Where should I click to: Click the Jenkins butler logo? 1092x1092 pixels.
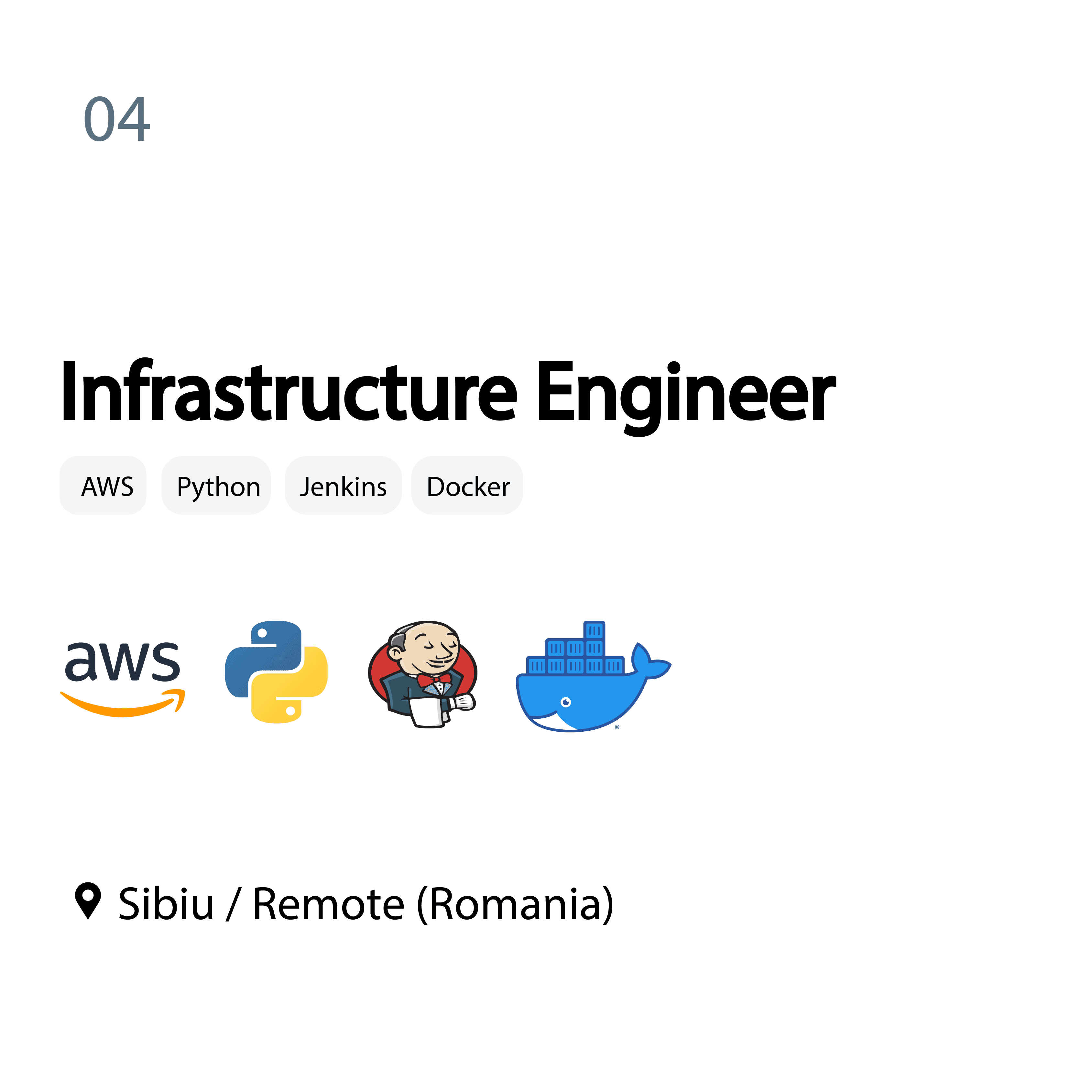(423, 674)
